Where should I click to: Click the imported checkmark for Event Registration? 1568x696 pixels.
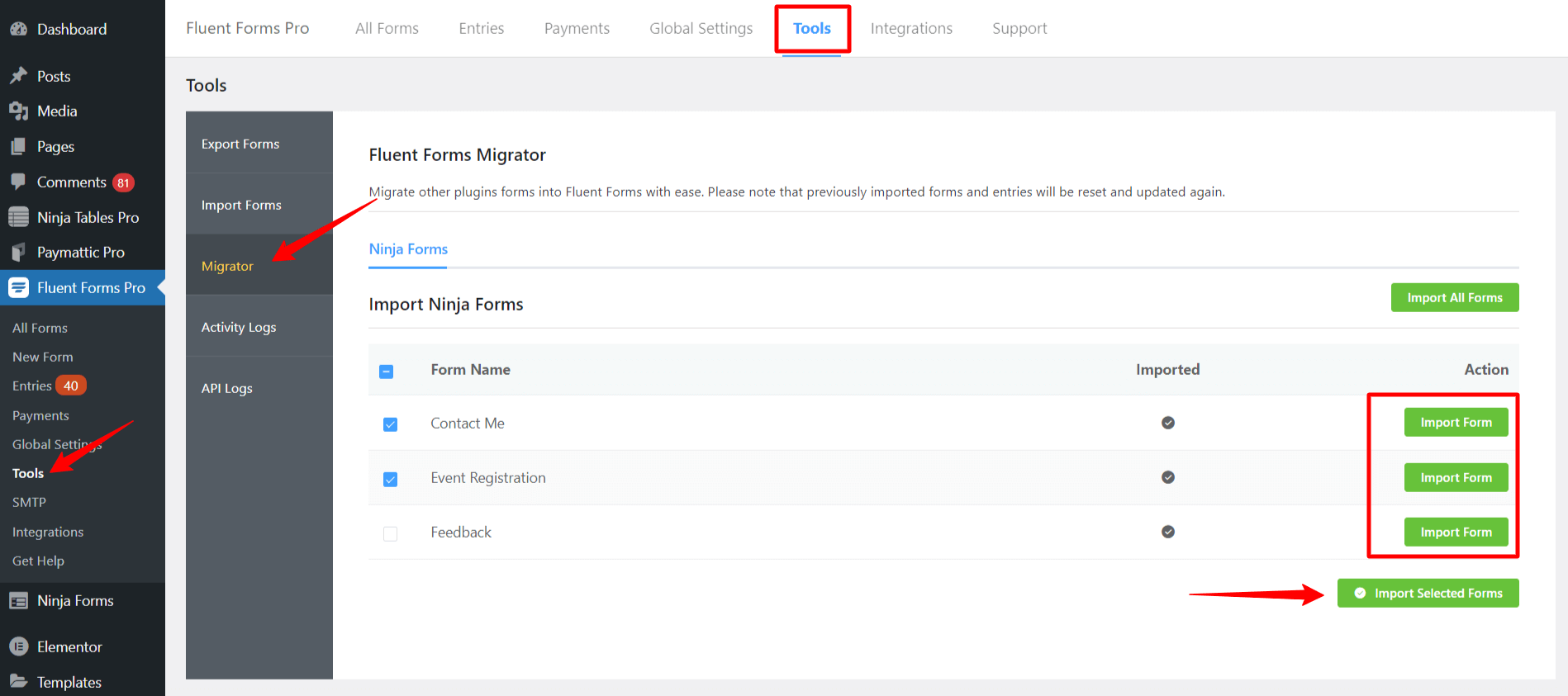coord(1168,477)
